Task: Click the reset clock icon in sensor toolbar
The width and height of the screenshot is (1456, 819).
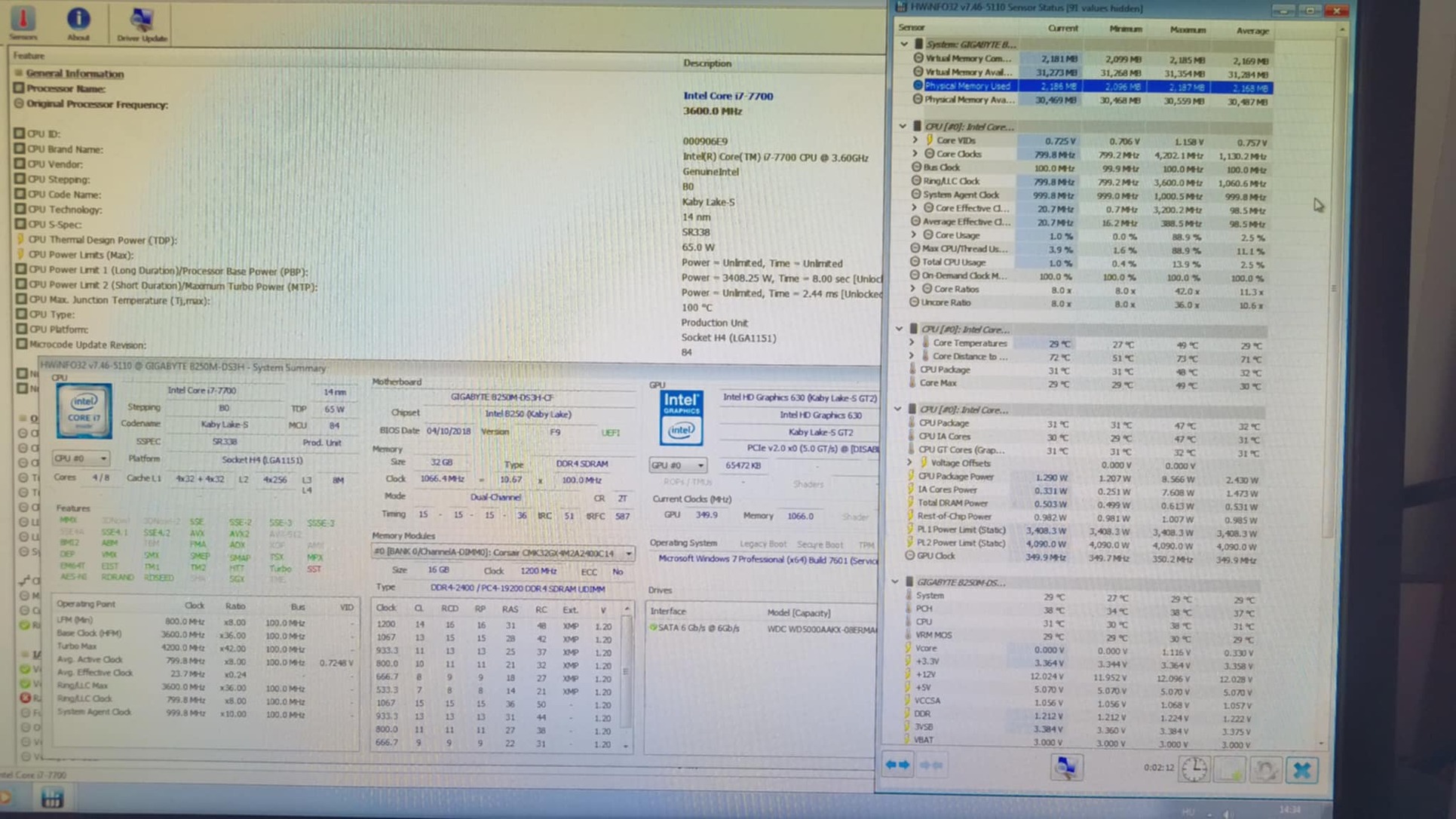Action: pyautogui.click(x=1194, y=769)
